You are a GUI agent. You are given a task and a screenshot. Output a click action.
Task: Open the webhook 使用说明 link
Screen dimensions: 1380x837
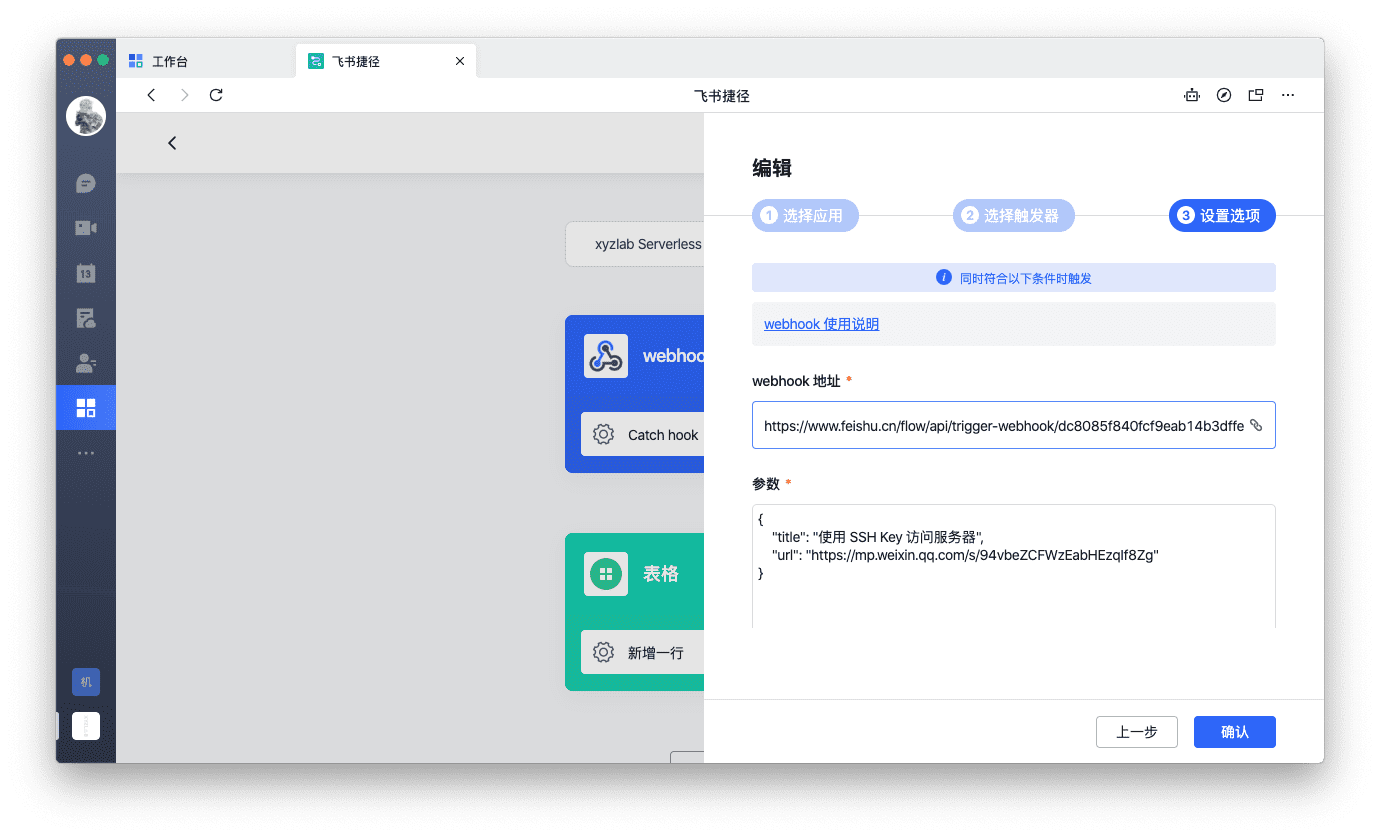pyautogui.click(x=821, y=324)
